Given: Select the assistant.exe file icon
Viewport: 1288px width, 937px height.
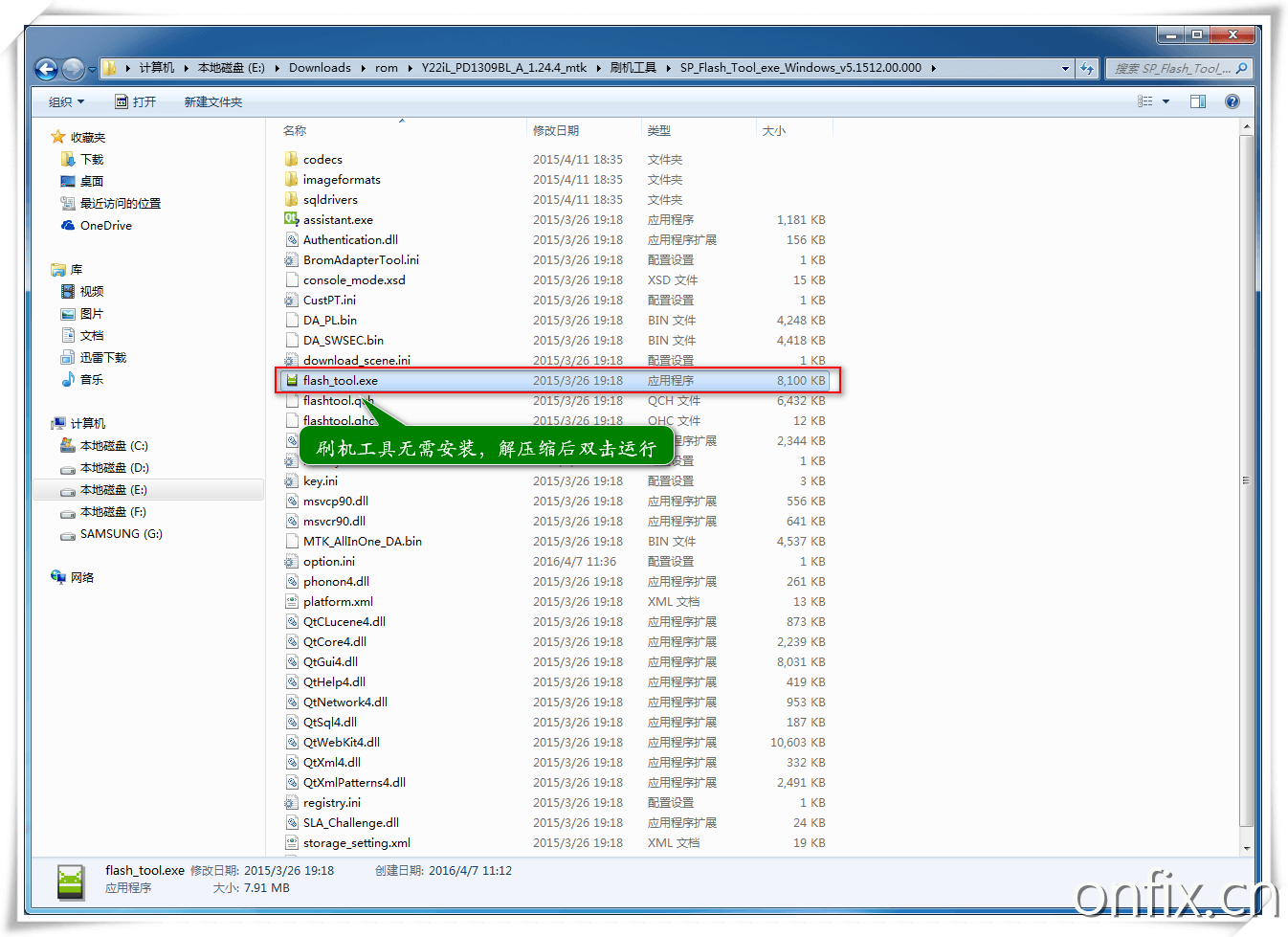Looking at the screenshot, I should [x=292, y=220].
